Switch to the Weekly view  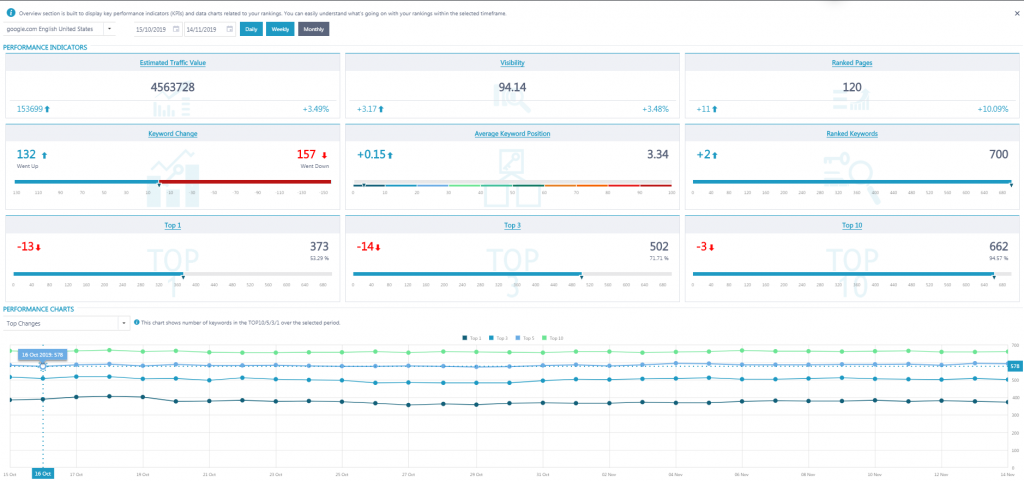pos(280,29)
